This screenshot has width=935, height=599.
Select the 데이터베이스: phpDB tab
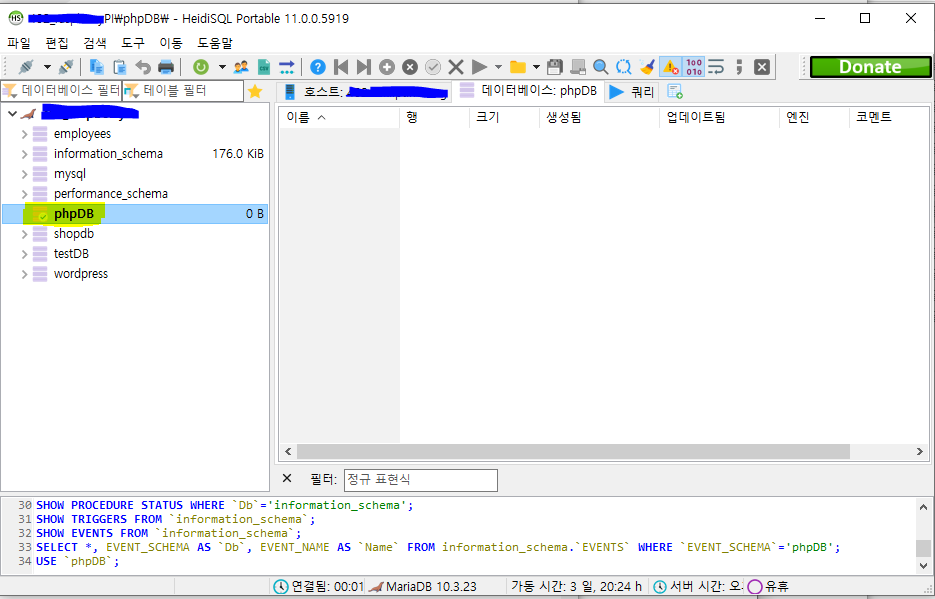point(528,91)
